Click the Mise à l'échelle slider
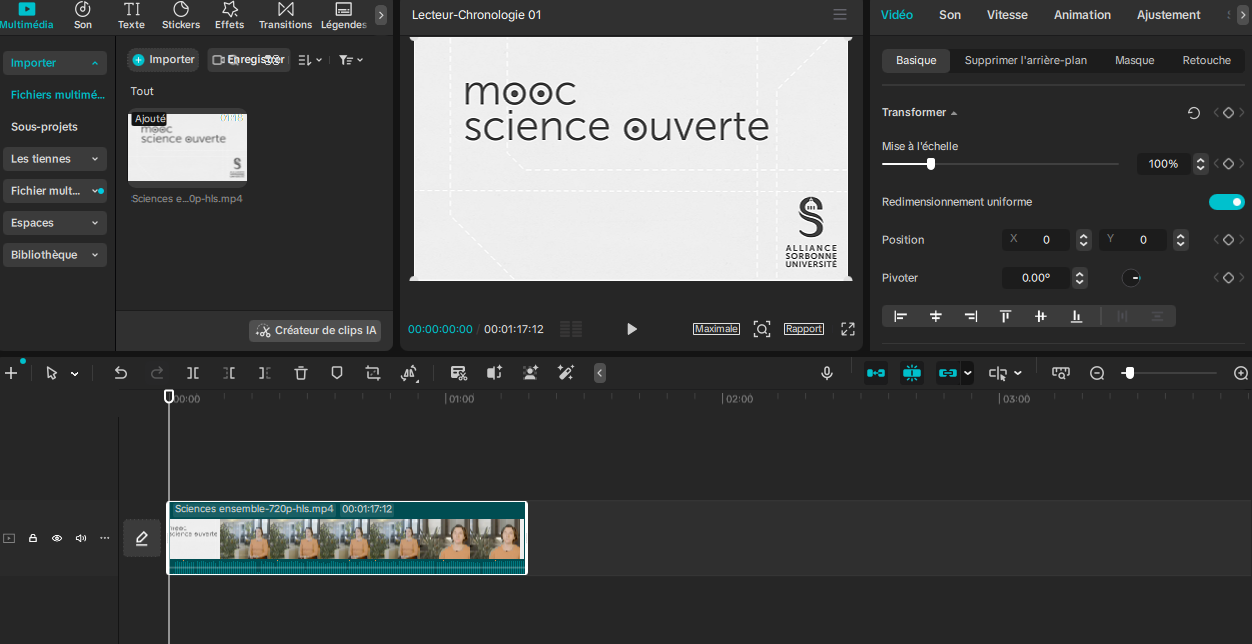Screen dimensions: 1252x644 1000,164
